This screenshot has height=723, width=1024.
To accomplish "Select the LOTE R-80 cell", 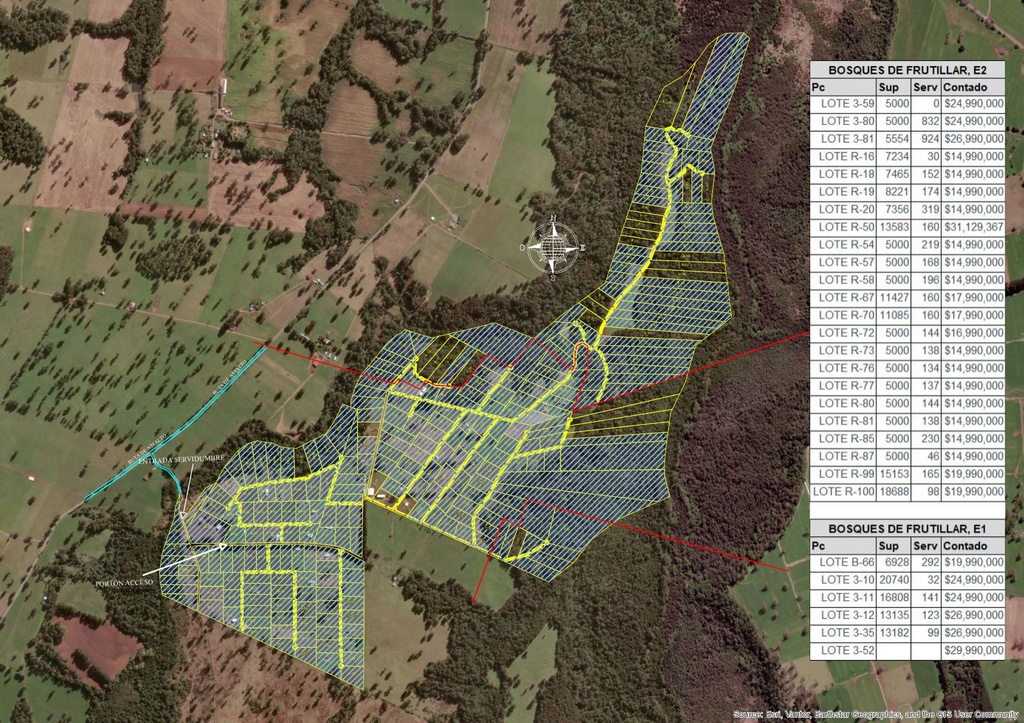I will [x=843, y=404].
